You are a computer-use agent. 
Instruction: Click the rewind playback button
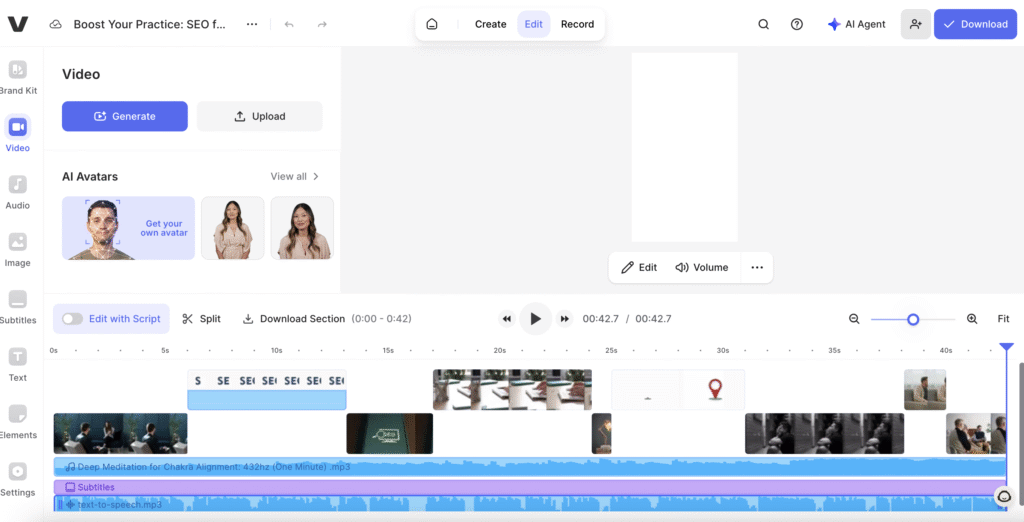[507, 319]
